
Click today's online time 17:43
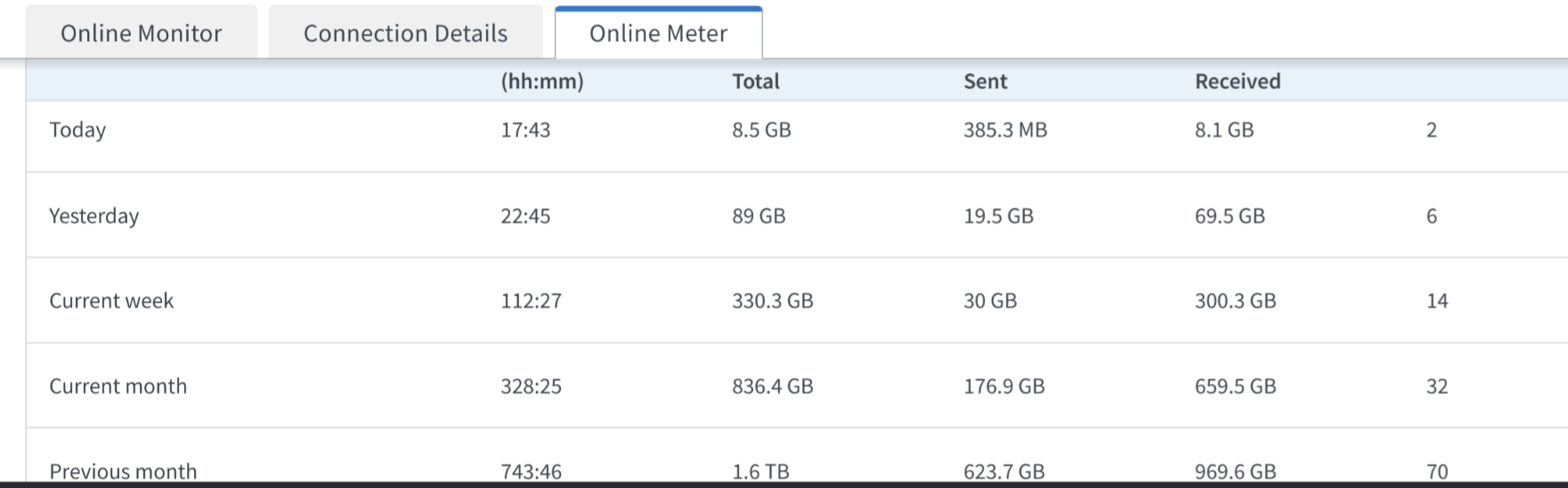click(525, 130)
